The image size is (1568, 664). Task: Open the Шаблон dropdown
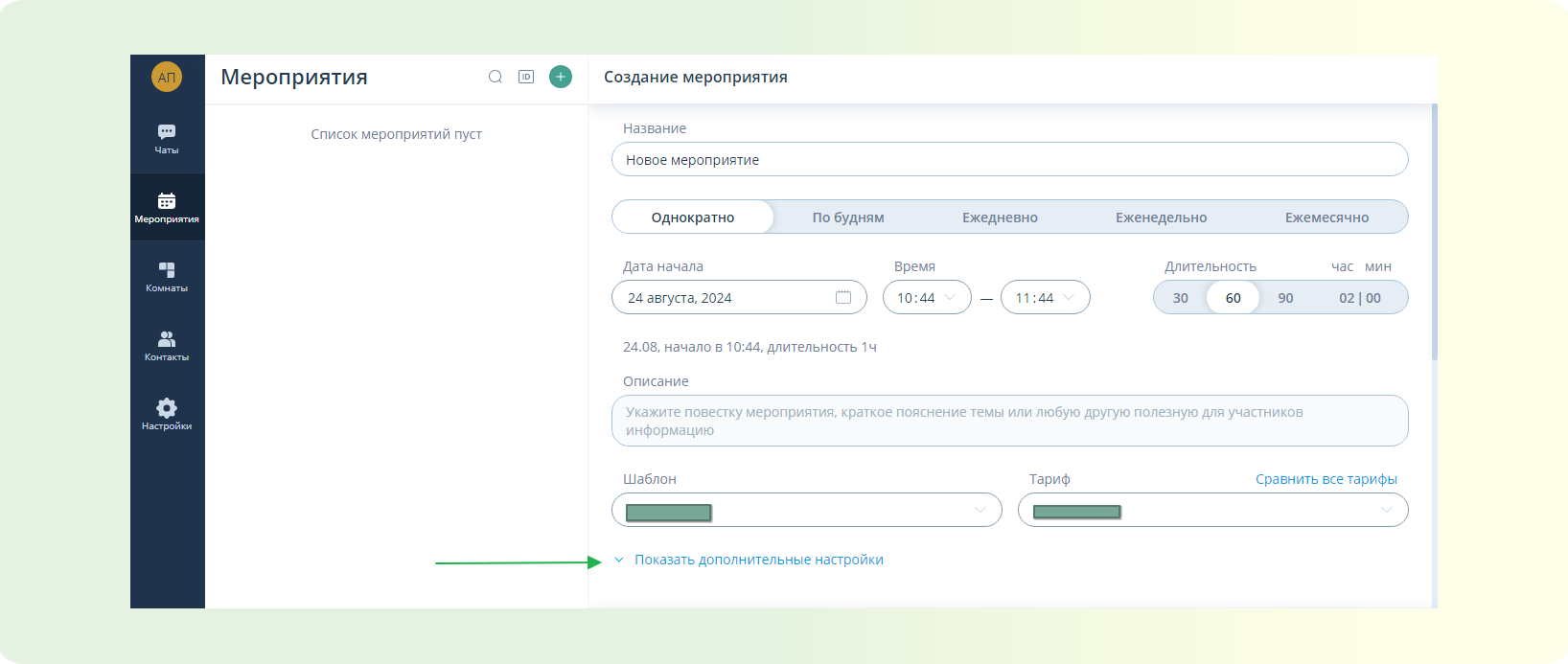pyautogui.click(x=806, y=510)
